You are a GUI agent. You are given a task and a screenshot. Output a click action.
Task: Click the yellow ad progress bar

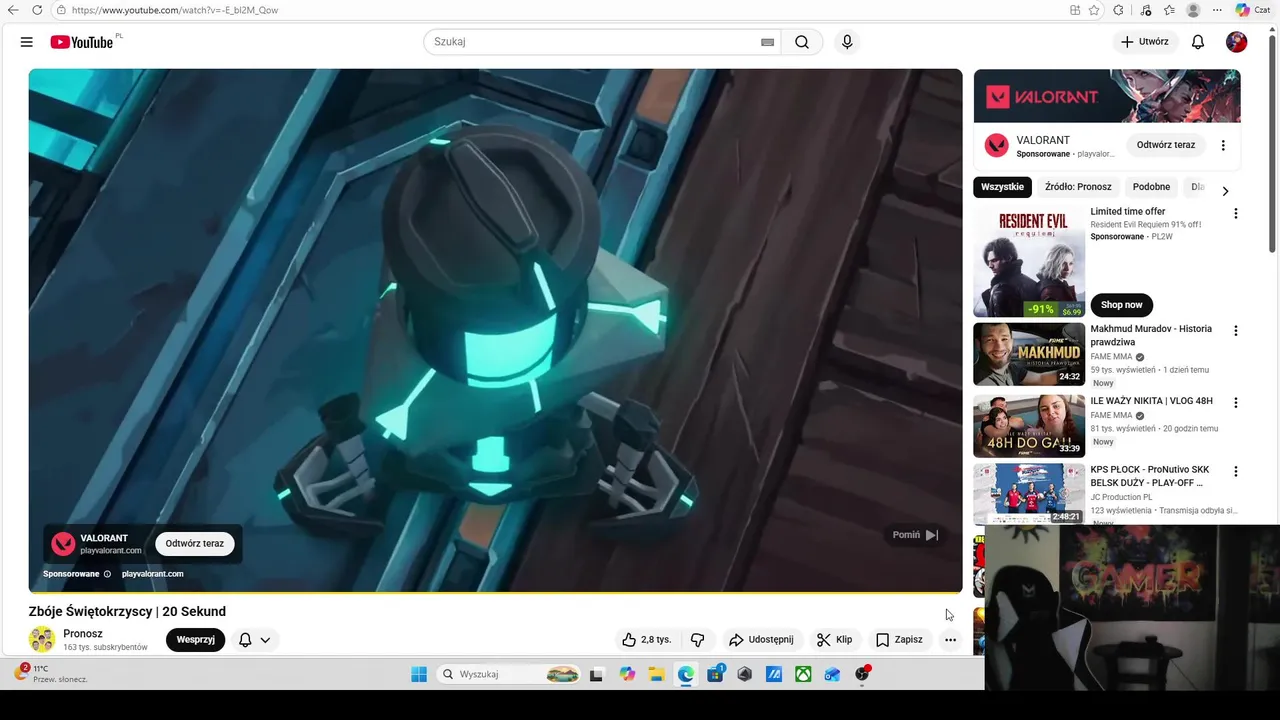[495, 593]
